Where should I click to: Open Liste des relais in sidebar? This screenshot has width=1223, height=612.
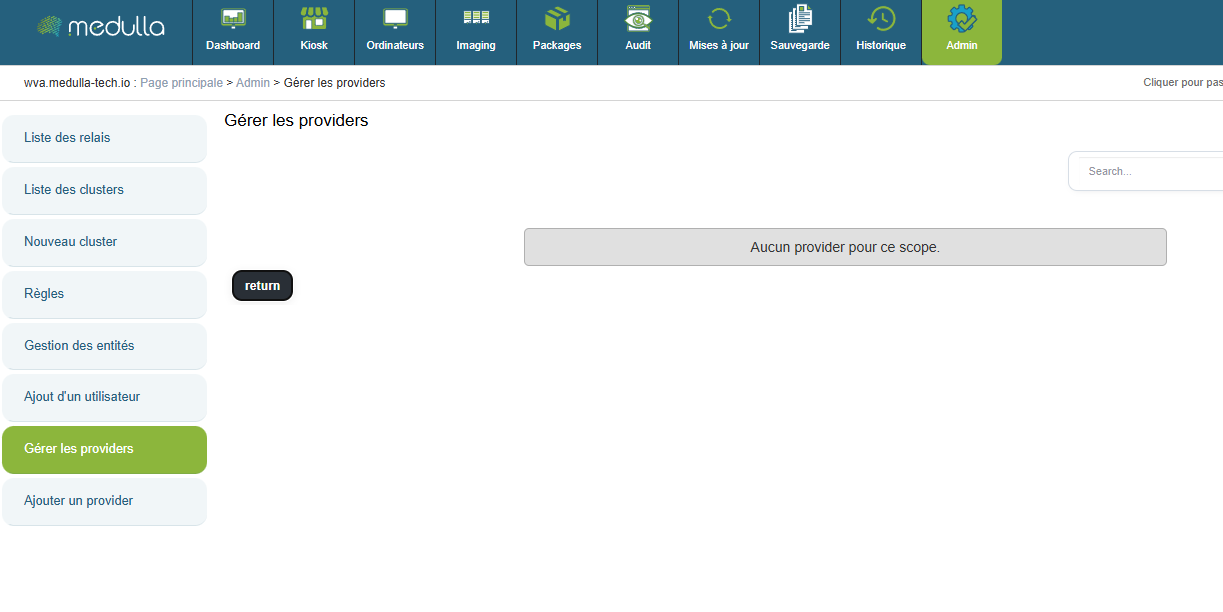[x=104, y=138]
